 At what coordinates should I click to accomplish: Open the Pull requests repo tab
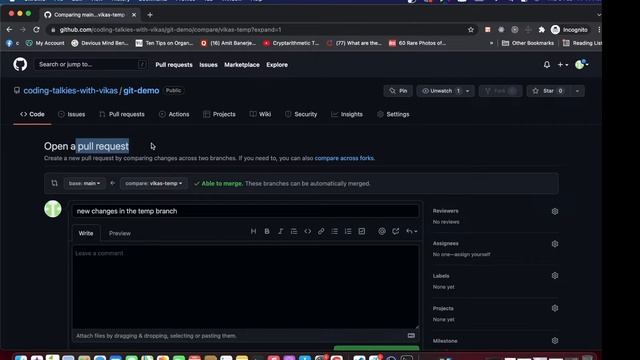click(x=122, y=114)
